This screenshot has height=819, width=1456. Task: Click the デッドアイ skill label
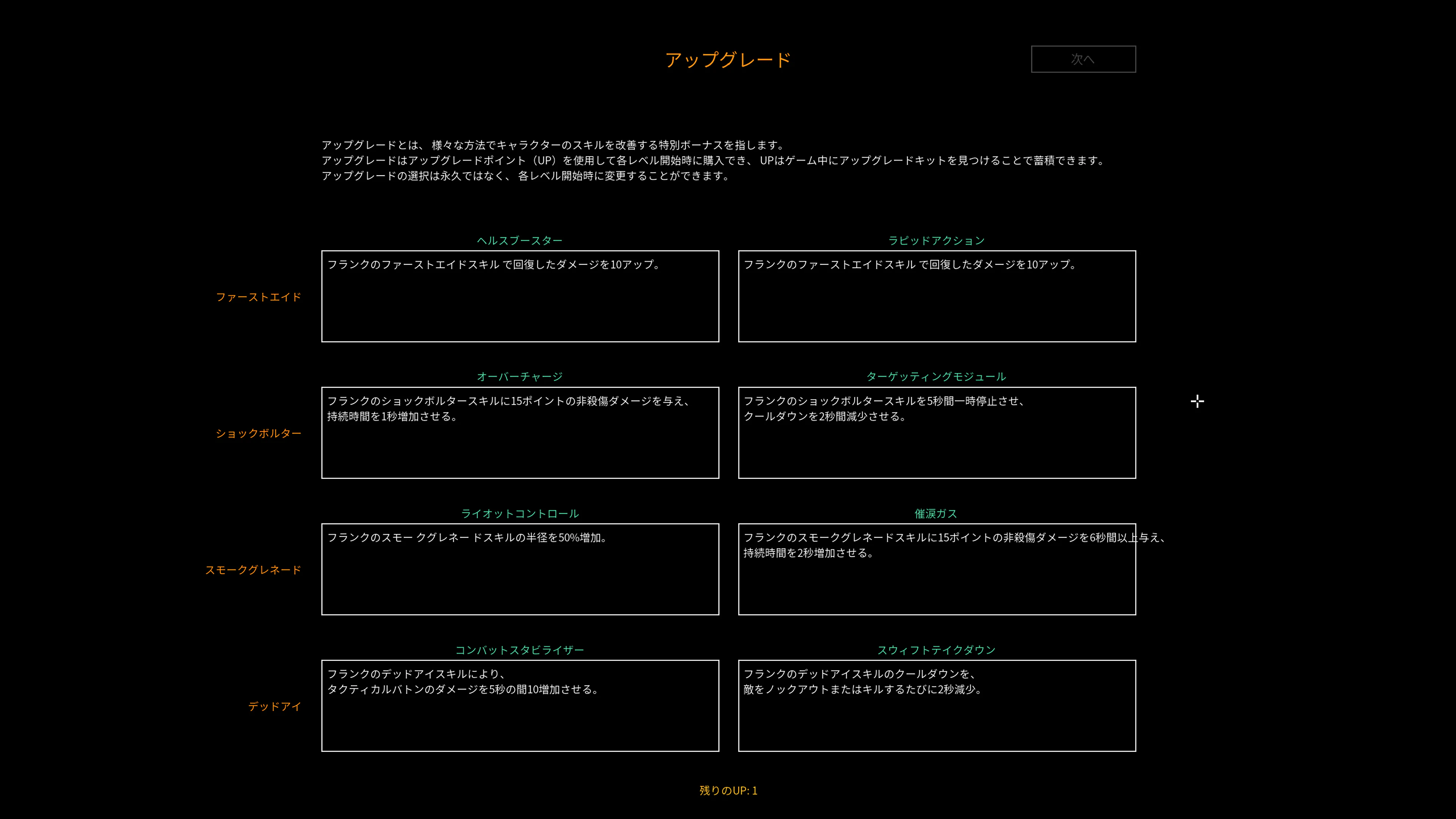tap(273, 706)
